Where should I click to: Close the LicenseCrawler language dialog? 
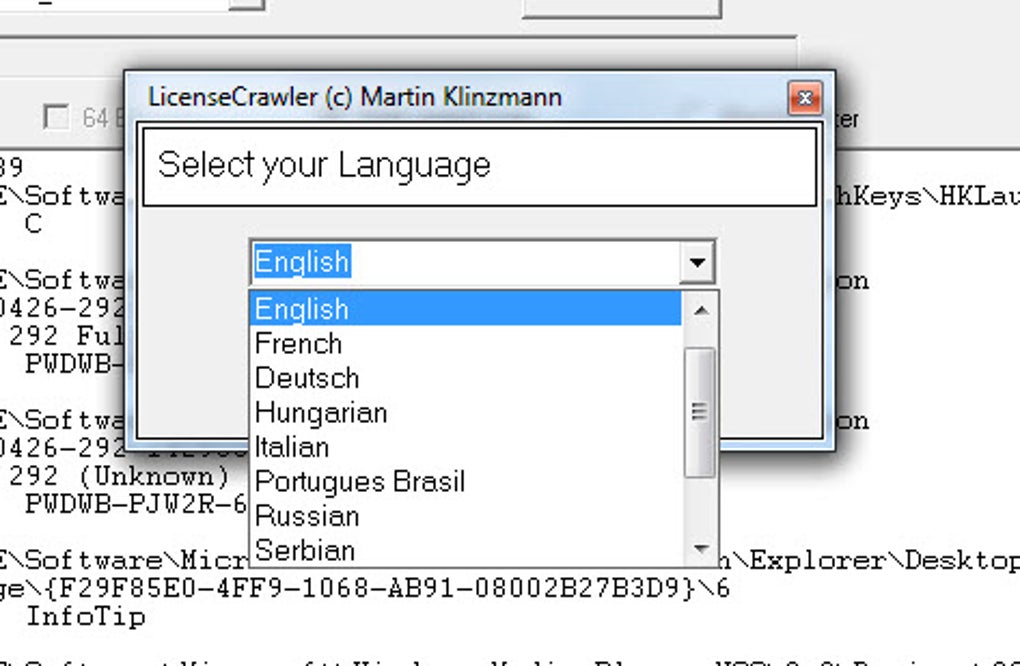(805, 98)
